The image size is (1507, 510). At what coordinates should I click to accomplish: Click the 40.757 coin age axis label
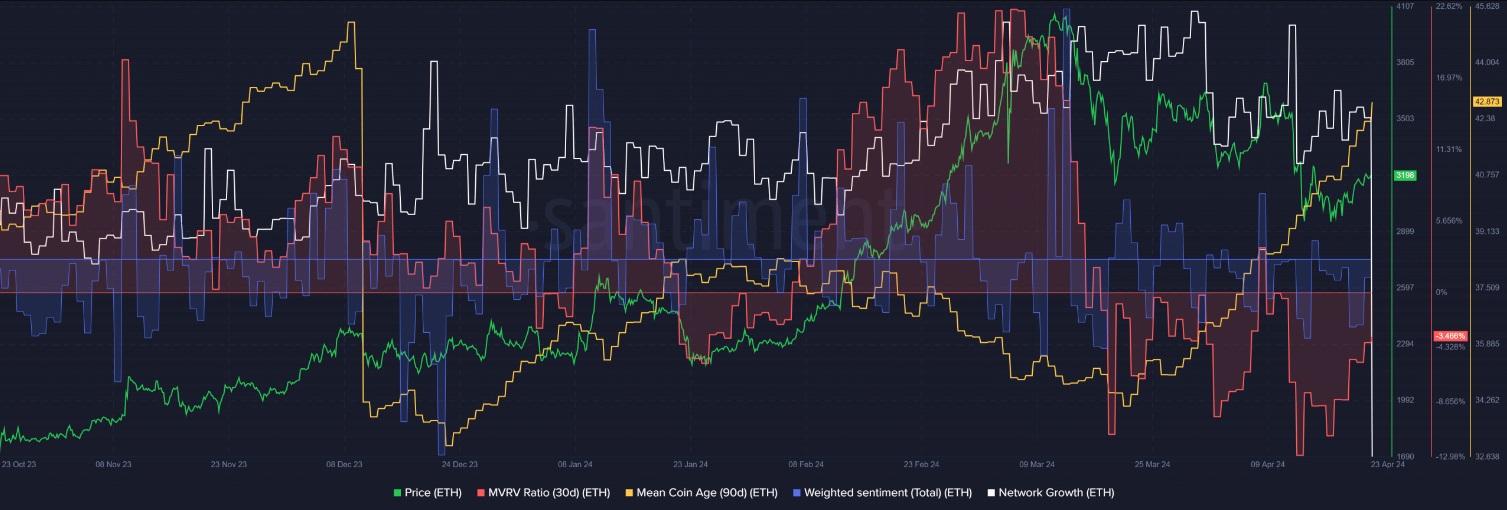tap(1487, 174)
